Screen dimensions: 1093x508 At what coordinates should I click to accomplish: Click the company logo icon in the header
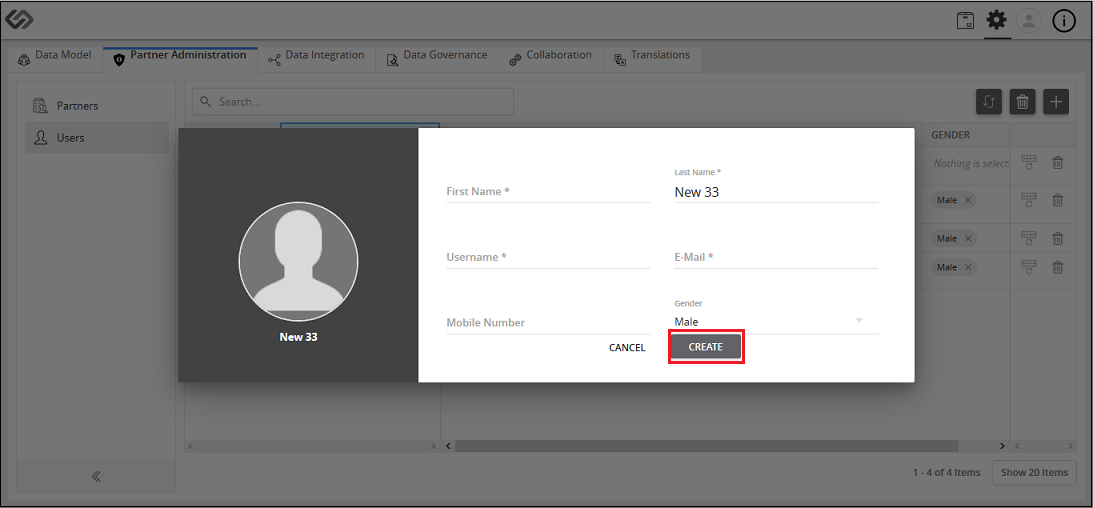tap(19, 20)
